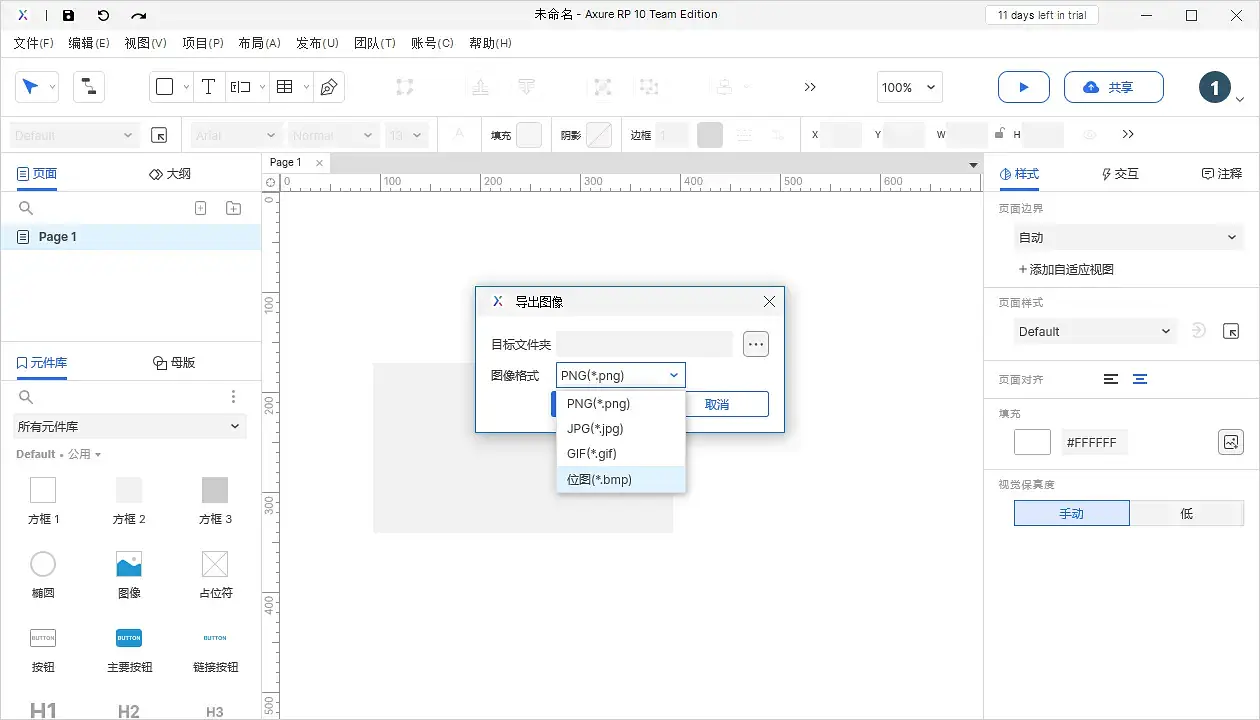The height and width of the screenshot is (720, 1260).
Task: Click the white page fill color swatch
Action: [x=1031, y=441]
